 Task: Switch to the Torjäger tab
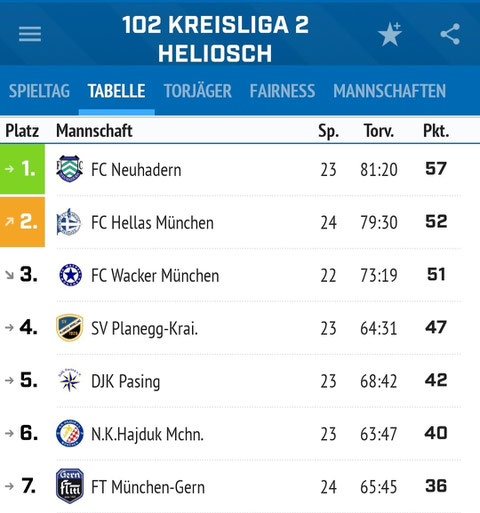(x=197, y=91)
